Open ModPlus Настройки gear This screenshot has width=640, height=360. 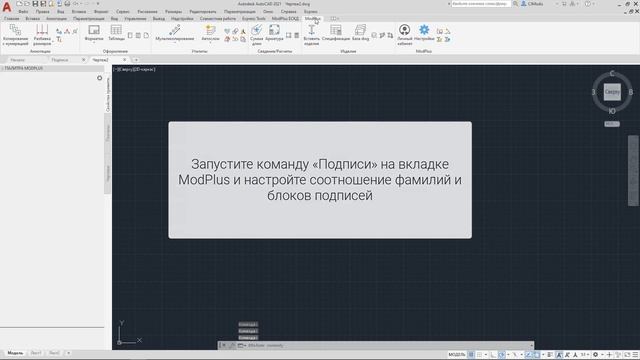click(424, 33)
